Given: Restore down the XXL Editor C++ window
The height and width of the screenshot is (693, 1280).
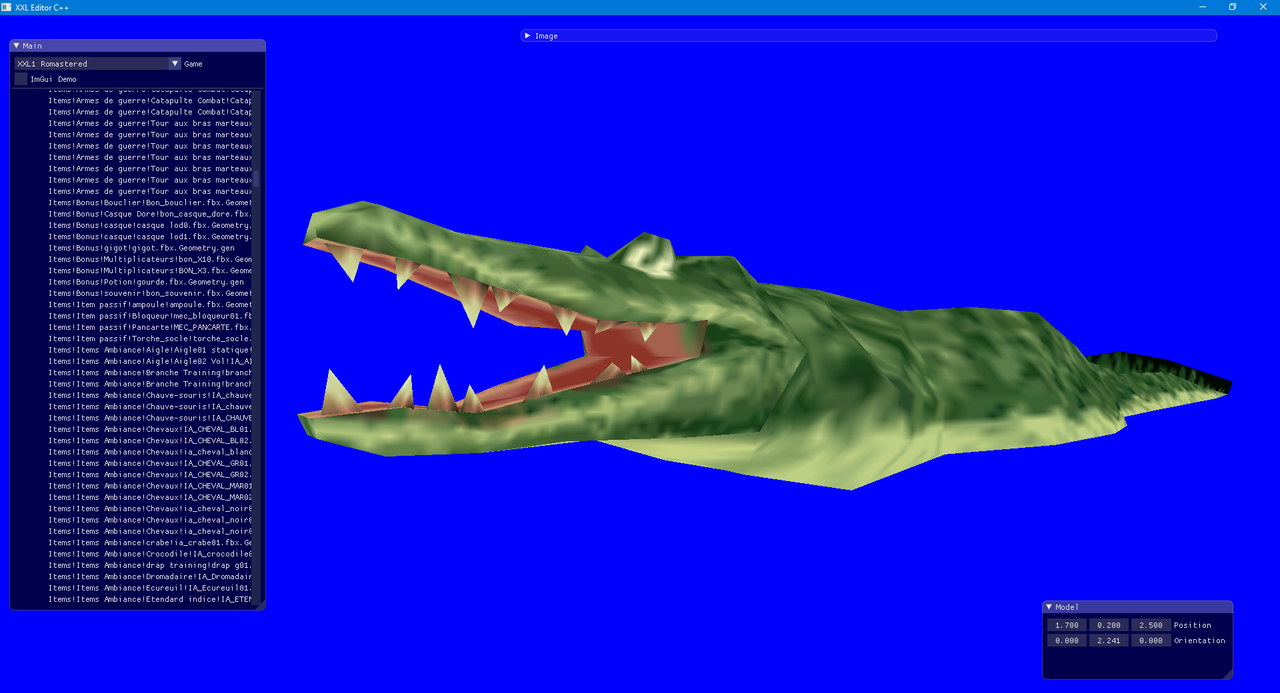Looking at the screenshot, I should pyautogui.click(x=1233, y=6).
